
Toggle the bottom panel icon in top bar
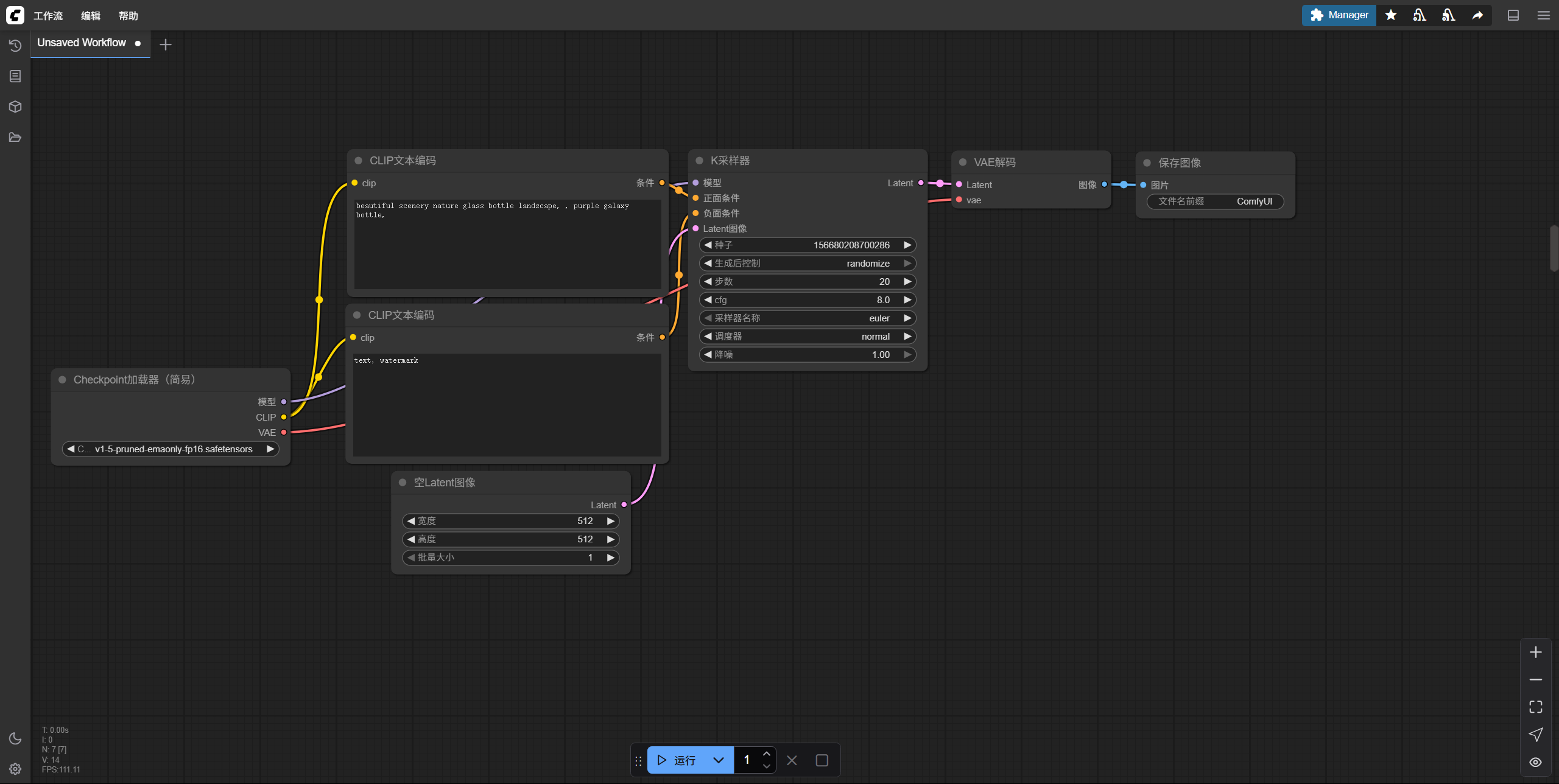1513,15
